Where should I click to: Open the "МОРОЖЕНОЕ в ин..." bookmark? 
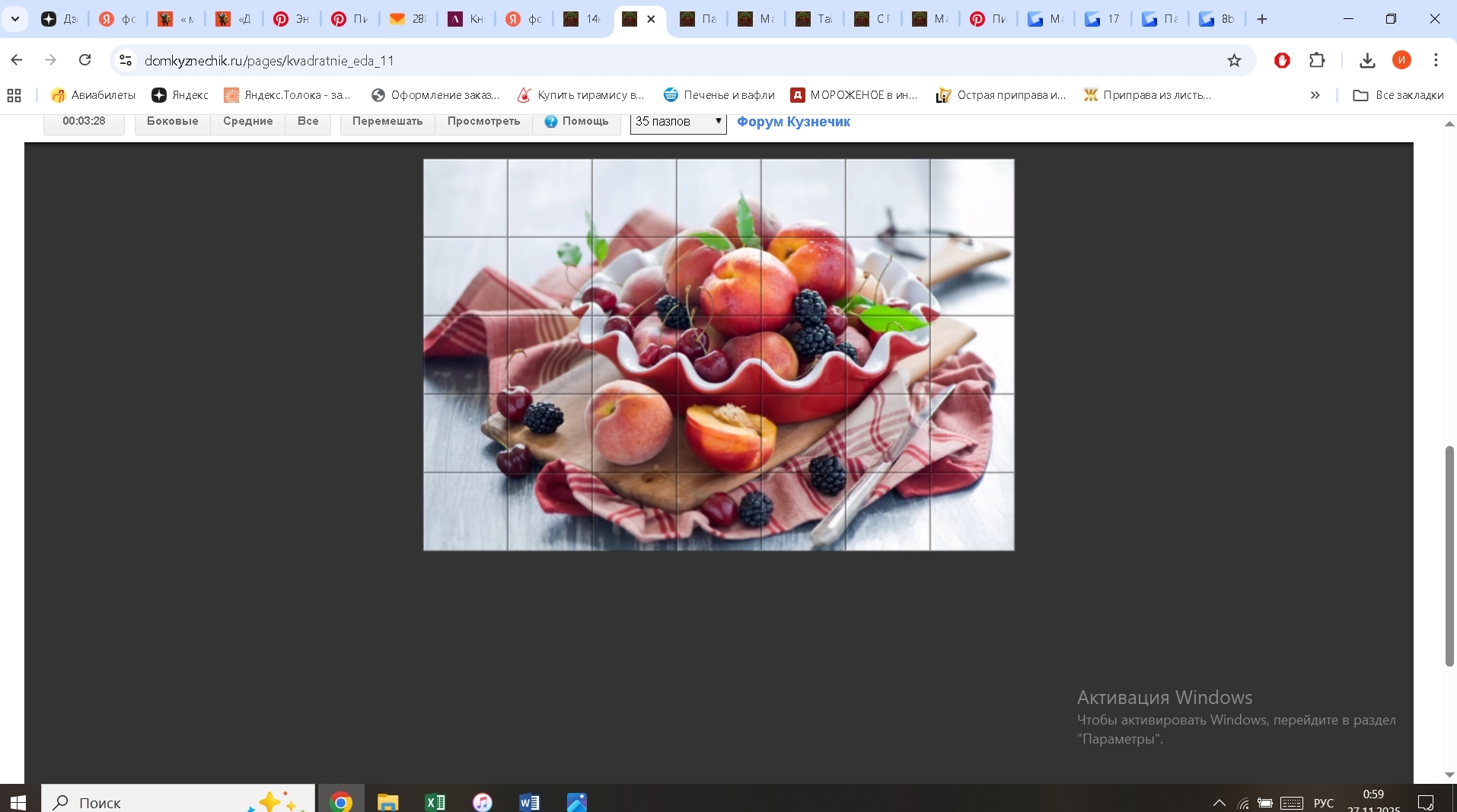854,95
